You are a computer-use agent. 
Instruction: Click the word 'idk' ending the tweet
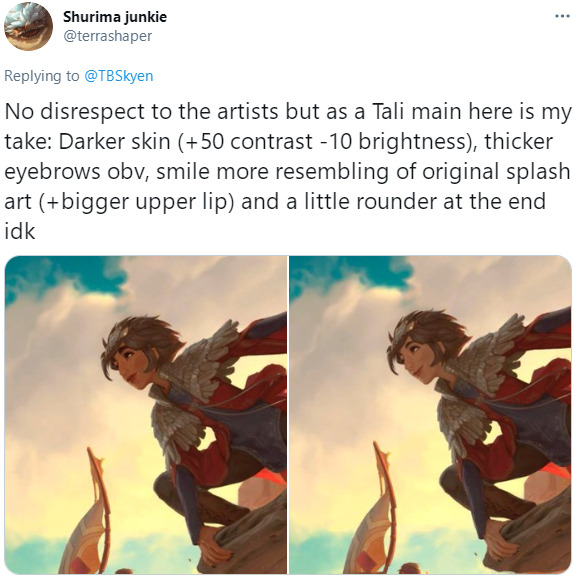point(20,231)
